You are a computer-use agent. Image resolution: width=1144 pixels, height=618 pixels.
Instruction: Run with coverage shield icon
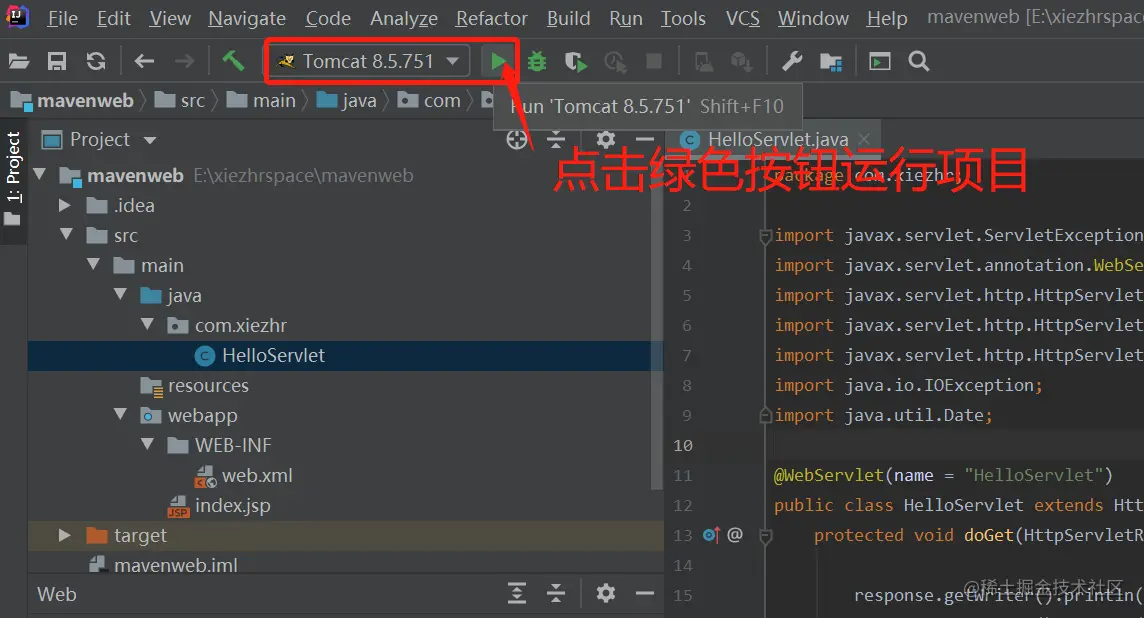click(x=576, y=62)
